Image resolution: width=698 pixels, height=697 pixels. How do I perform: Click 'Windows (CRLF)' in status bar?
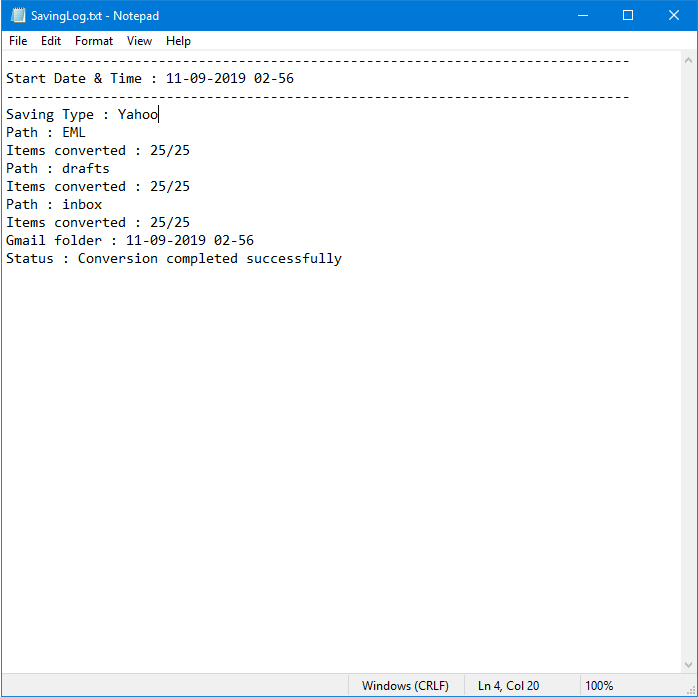coord(405,685)
